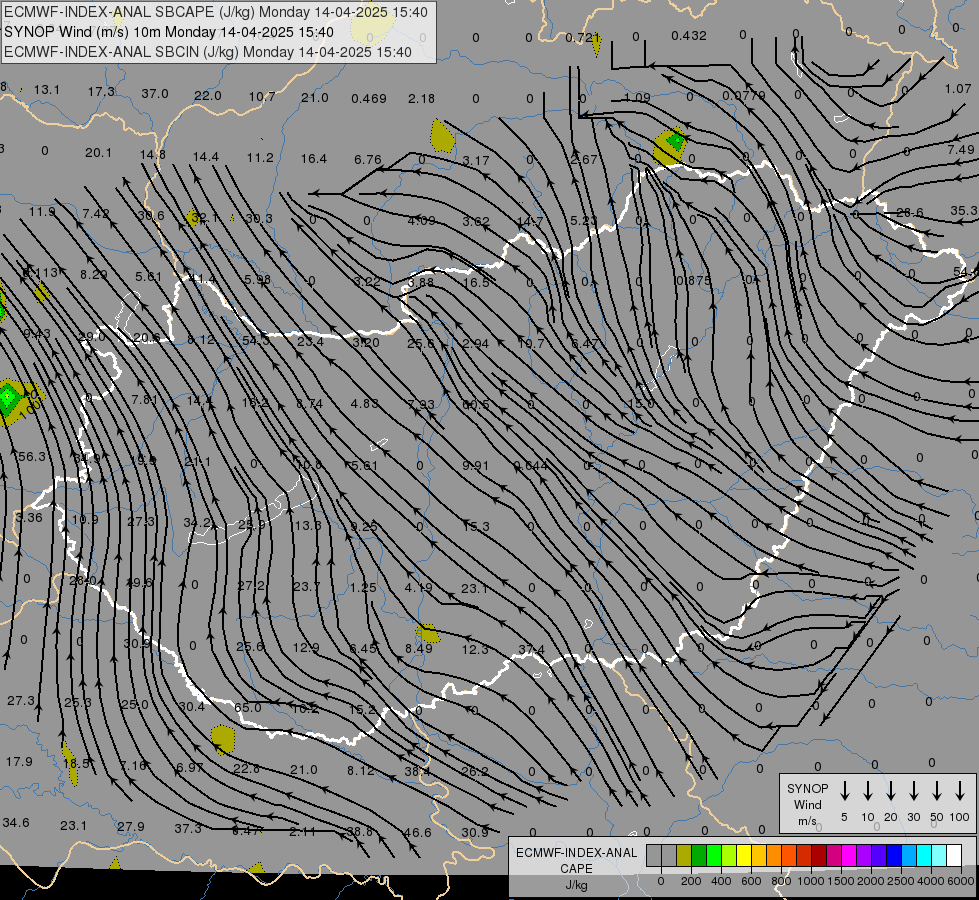The height and width of the screenshot is (900, 979).
Task: Pick the dark red legend swatch at 1000
Action: pyautogui.click(x=819, y=855)
